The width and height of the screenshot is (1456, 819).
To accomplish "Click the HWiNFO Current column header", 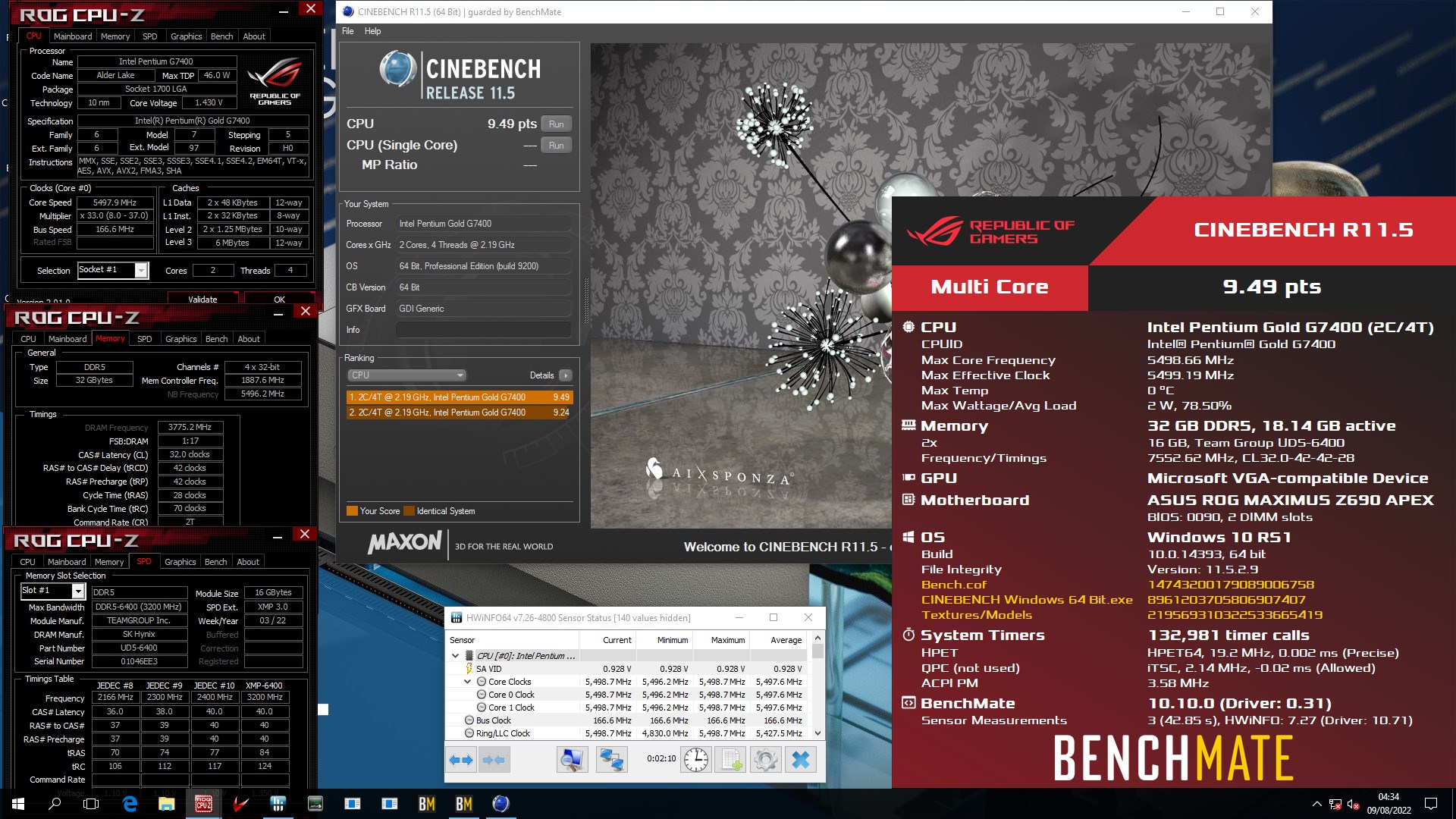I will click(607, 640).
